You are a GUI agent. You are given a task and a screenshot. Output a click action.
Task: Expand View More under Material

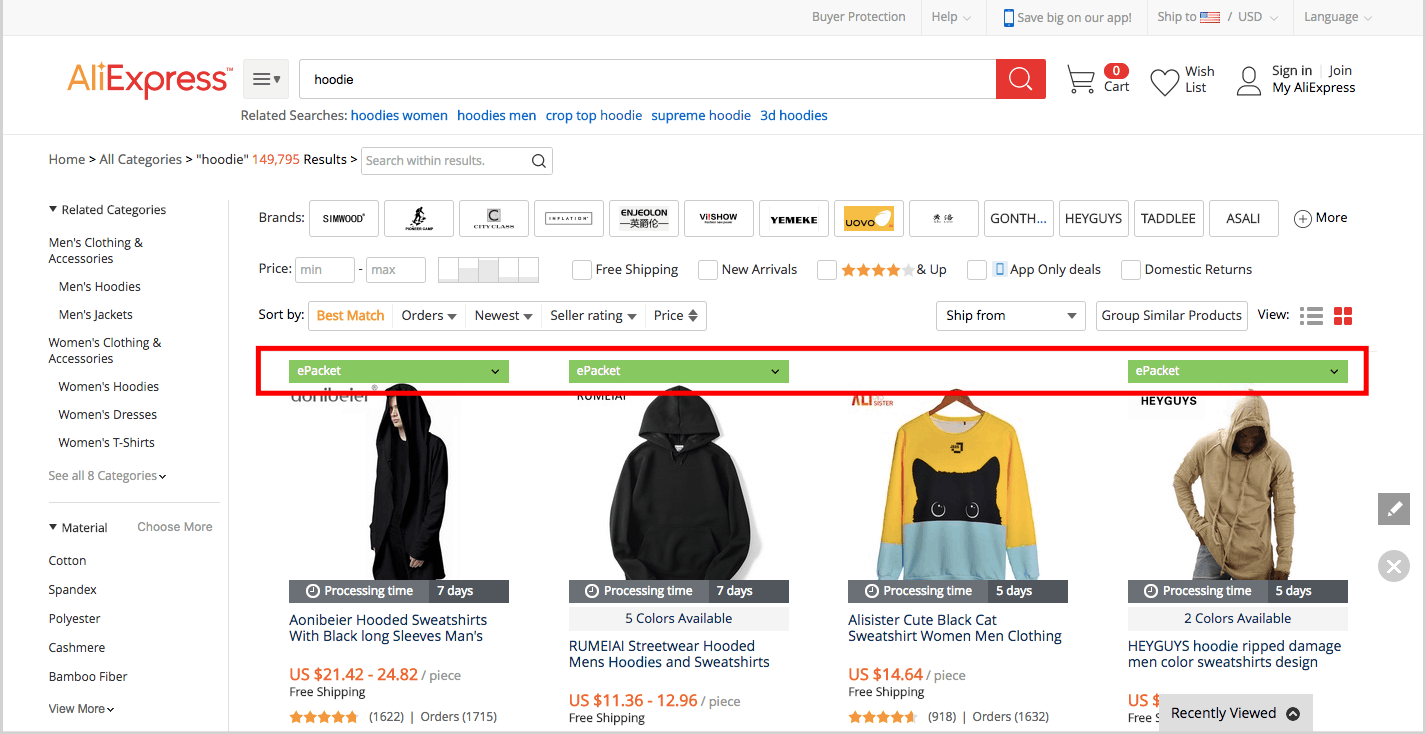82,709
